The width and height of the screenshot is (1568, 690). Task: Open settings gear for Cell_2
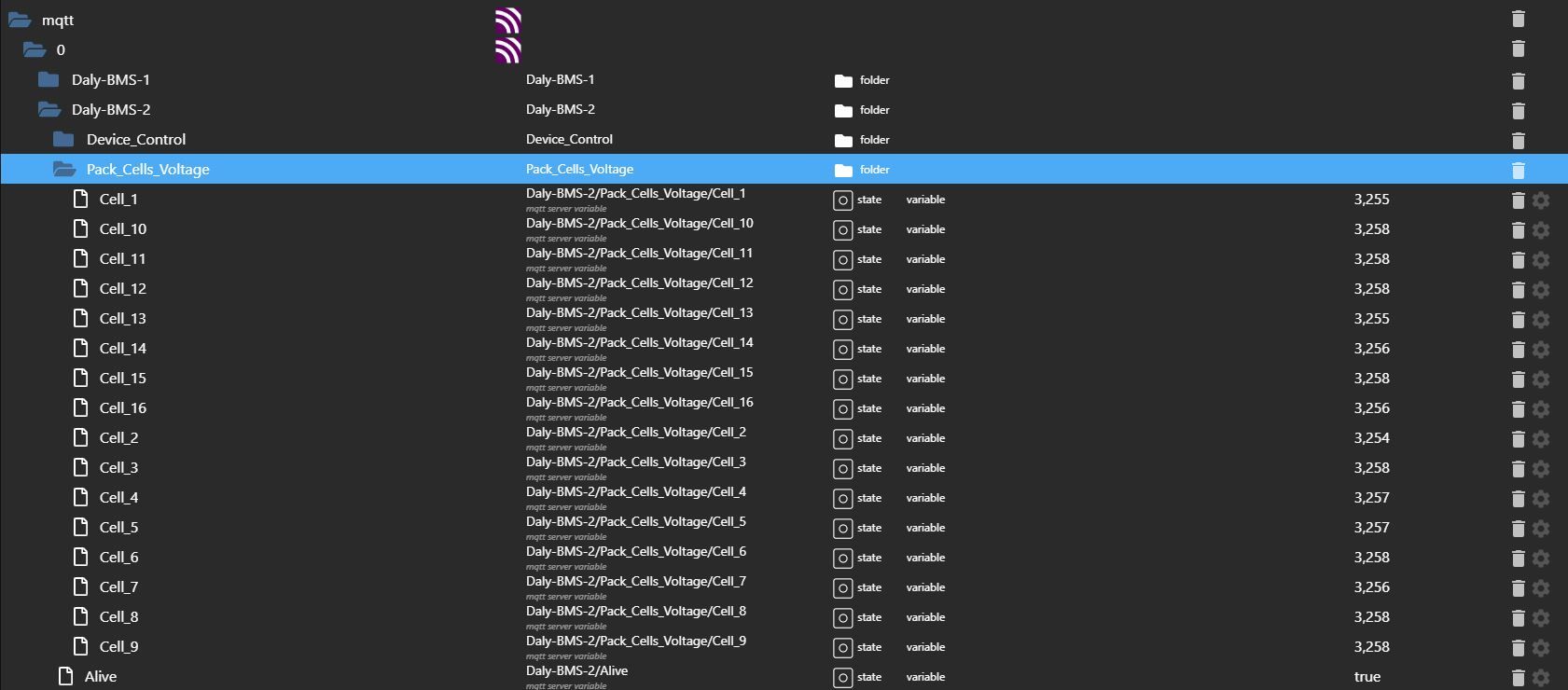(1541, 439)
